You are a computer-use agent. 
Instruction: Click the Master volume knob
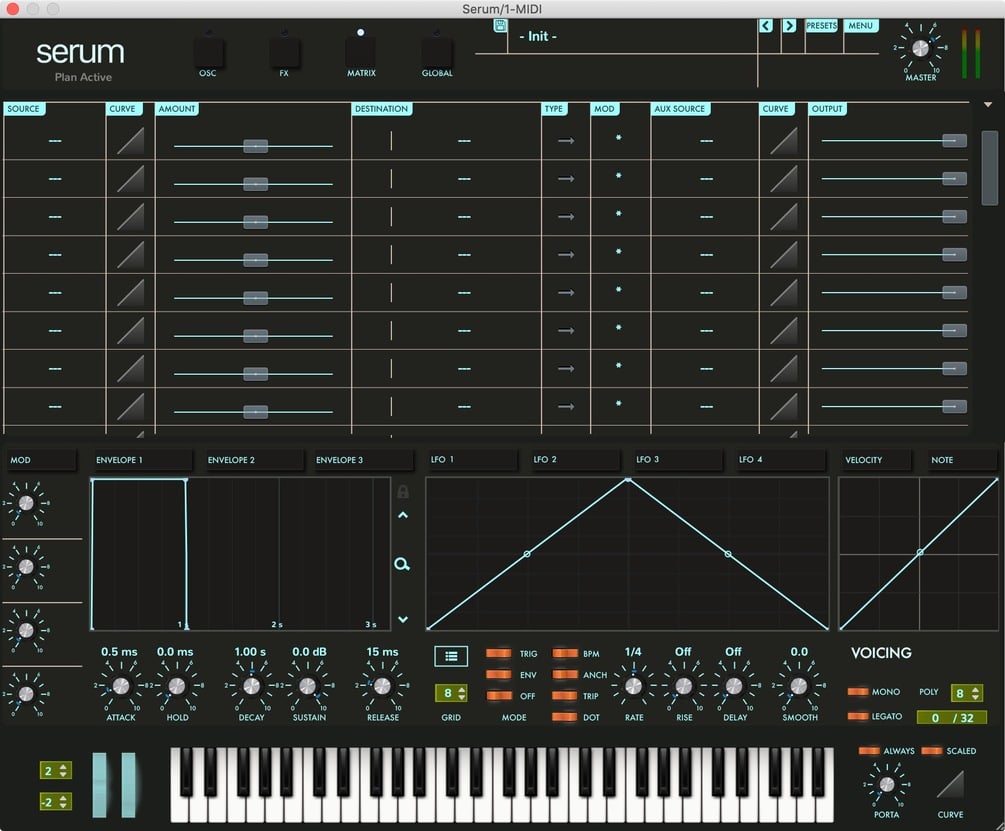(920, 49)
